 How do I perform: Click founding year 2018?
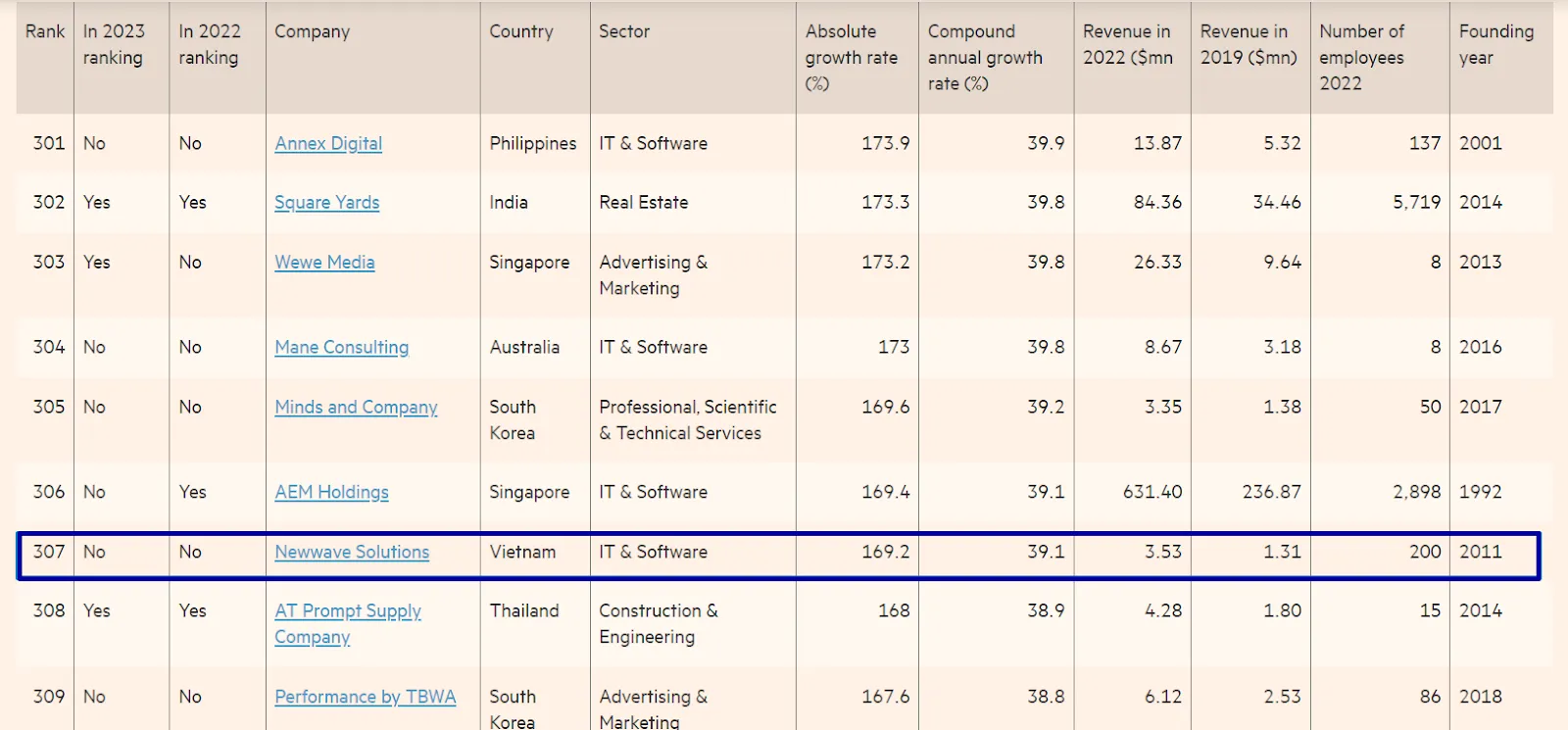point(1481,697)
